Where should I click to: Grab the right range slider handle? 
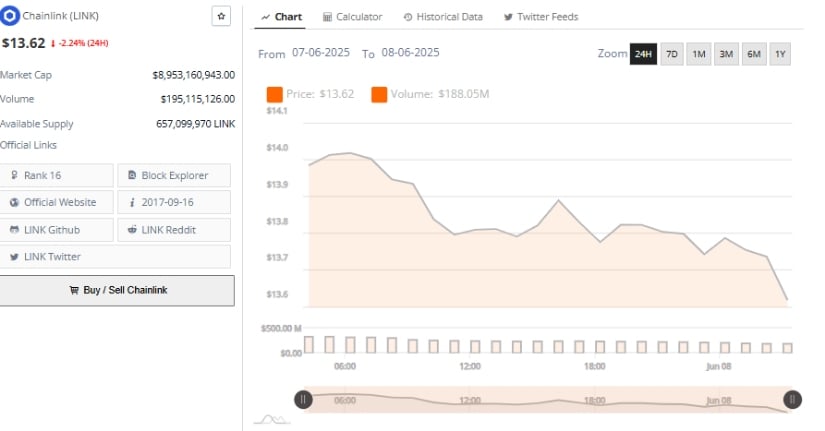[x=792, y=400]
